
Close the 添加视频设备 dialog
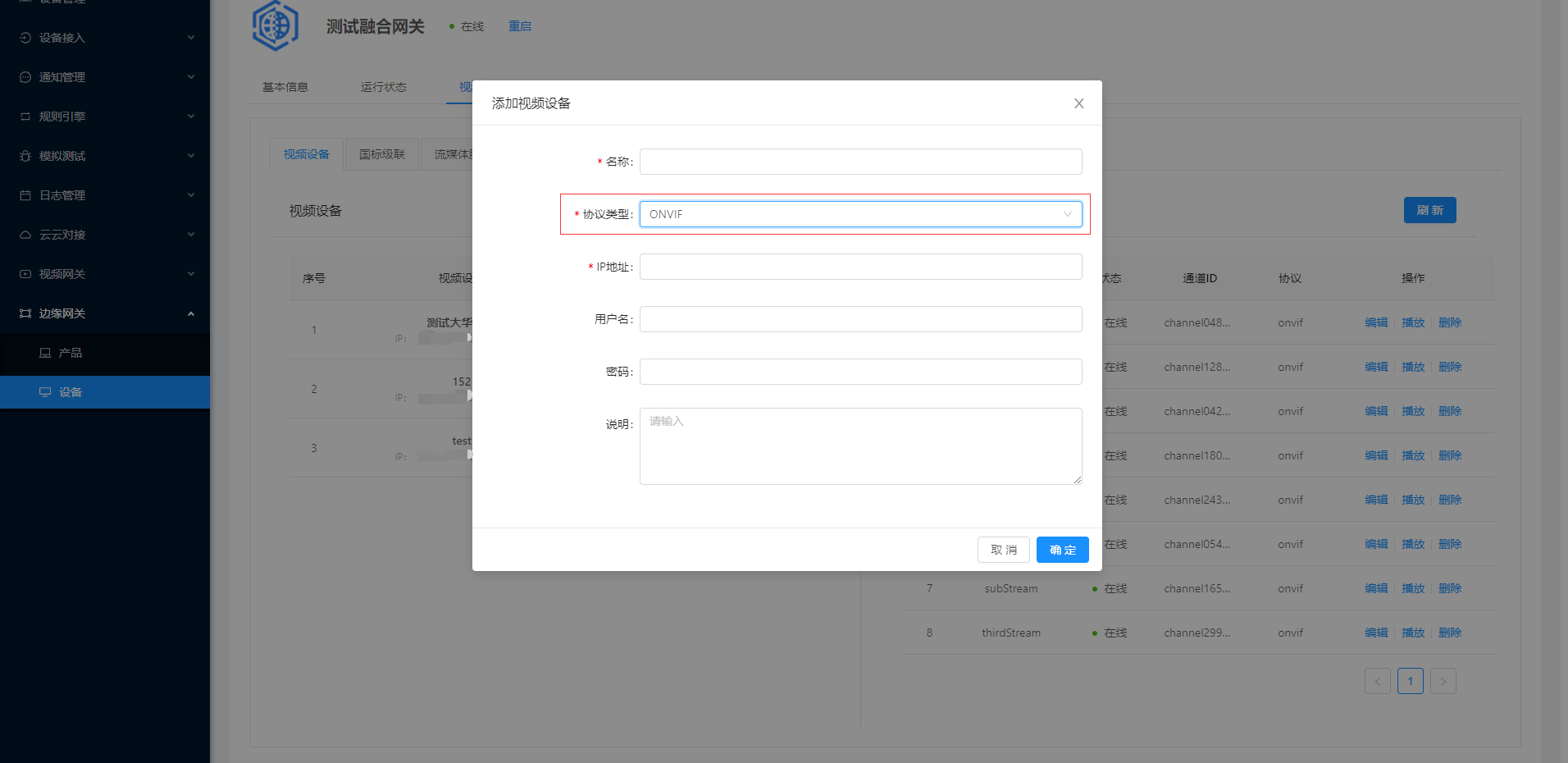pyautogui.click(x=1078, y=103)
